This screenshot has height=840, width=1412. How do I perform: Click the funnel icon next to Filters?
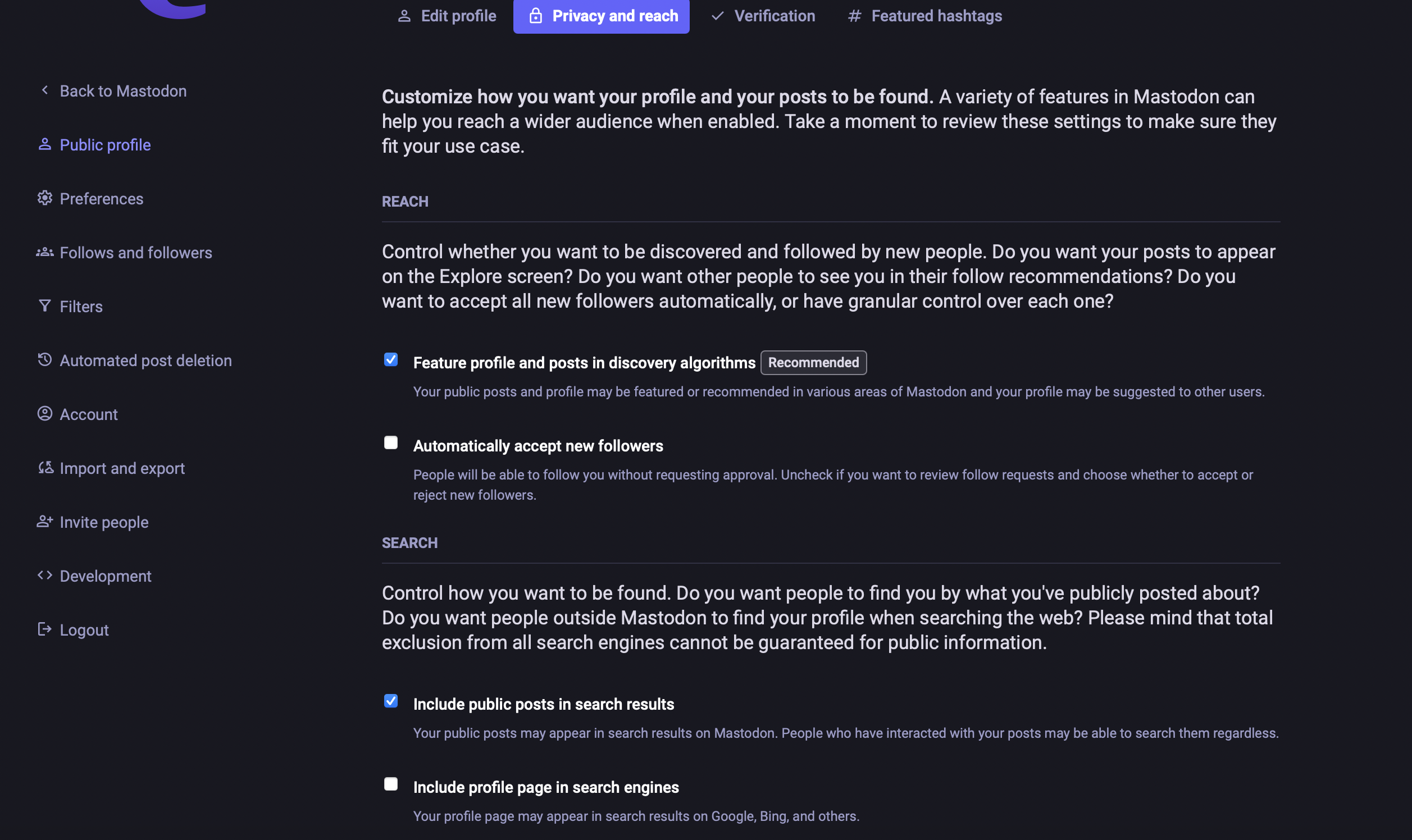45,306
